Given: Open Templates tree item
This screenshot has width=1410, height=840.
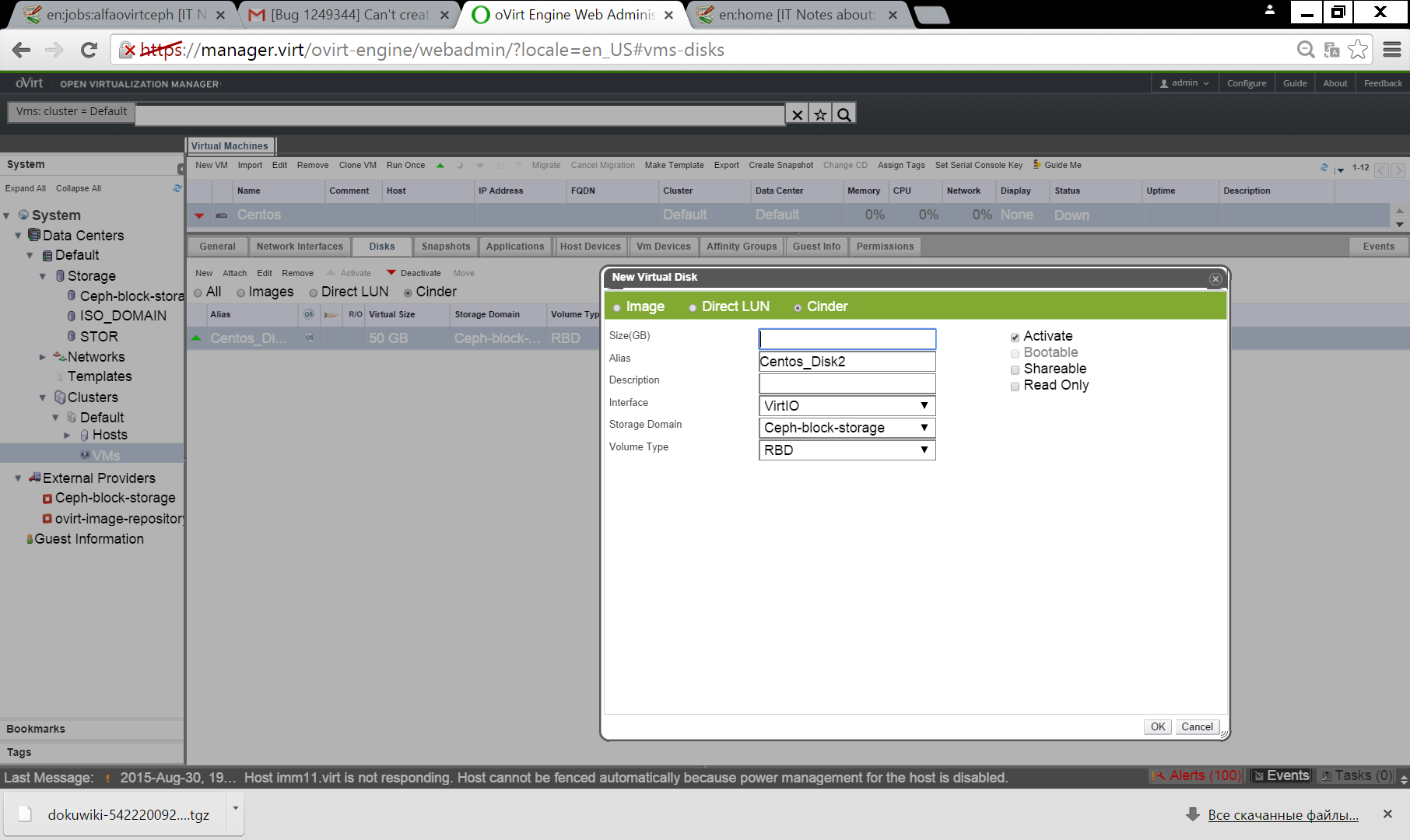Looking at the screenshot, I should [x=100, y=376].
